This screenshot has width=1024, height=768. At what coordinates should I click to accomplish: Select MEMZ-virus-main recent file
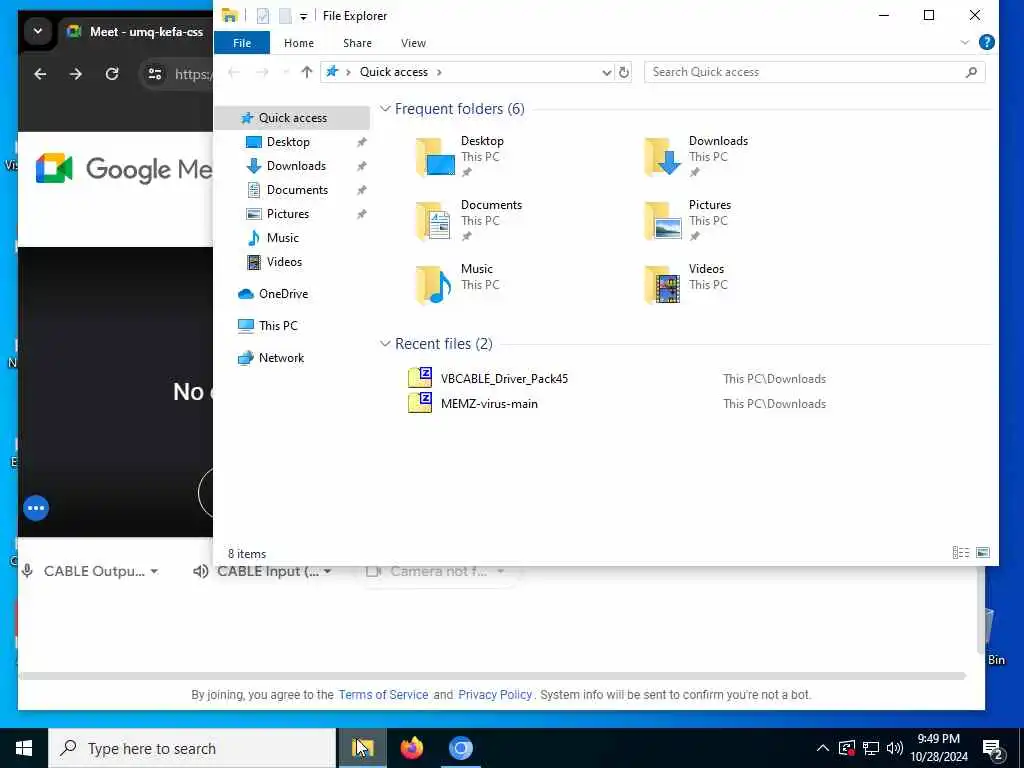(489, 404)
